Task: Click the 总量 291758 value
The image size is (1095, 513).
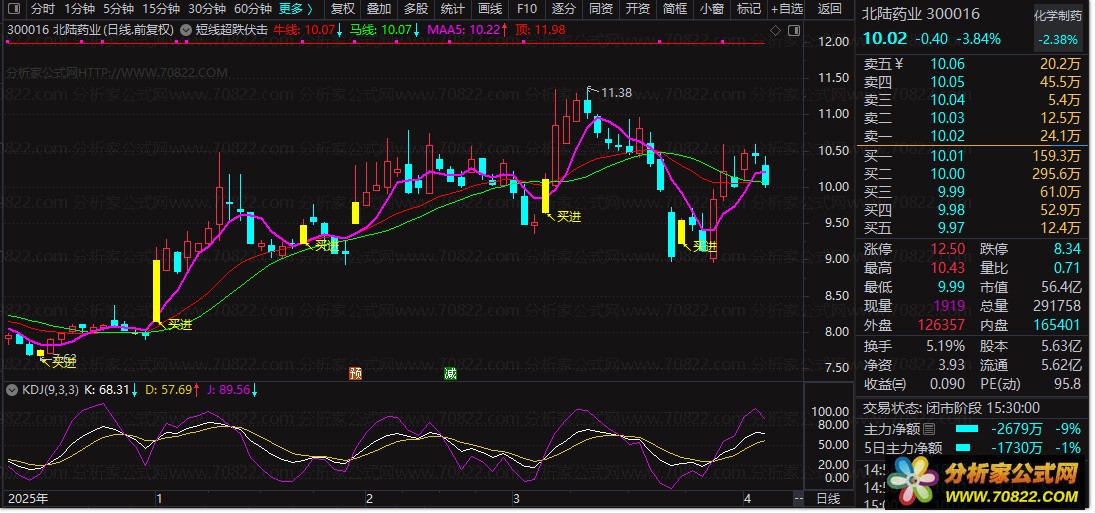Action: [1057, 306]
